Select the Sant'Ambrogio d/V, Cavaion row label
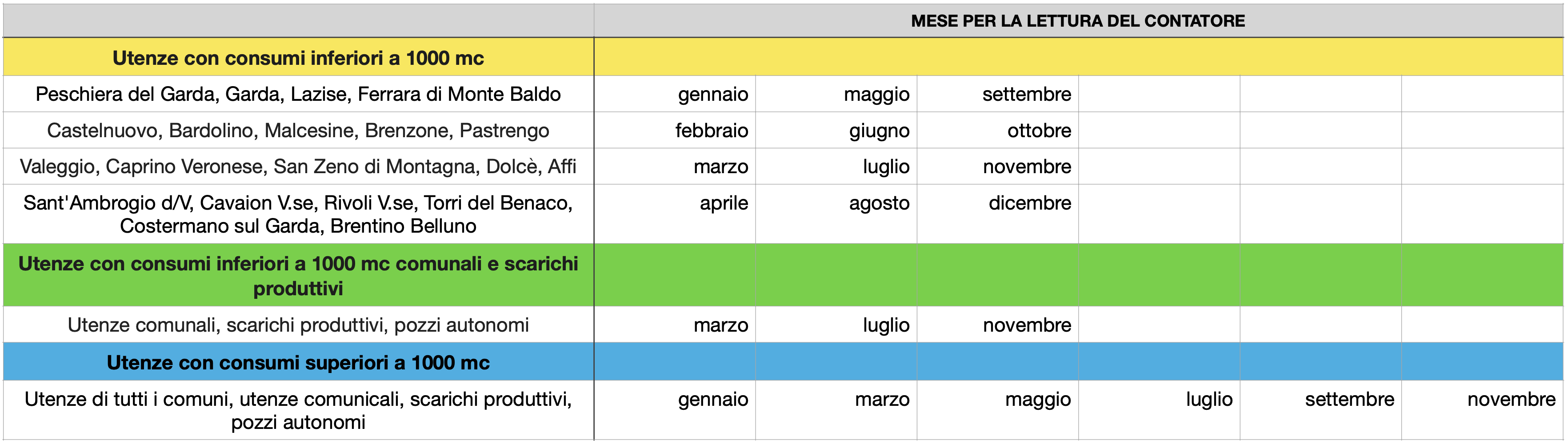This screenshot has height=444, width=1568. 298,214
